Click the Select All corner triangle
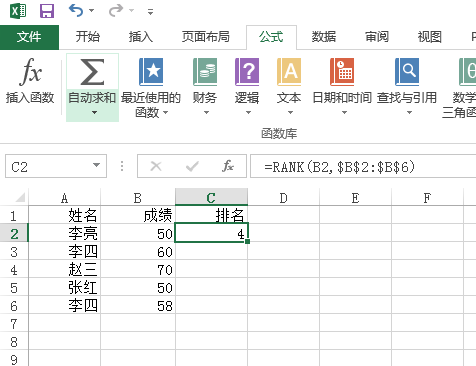Viewport: 476px width, 366px height. tap(20, 198)
